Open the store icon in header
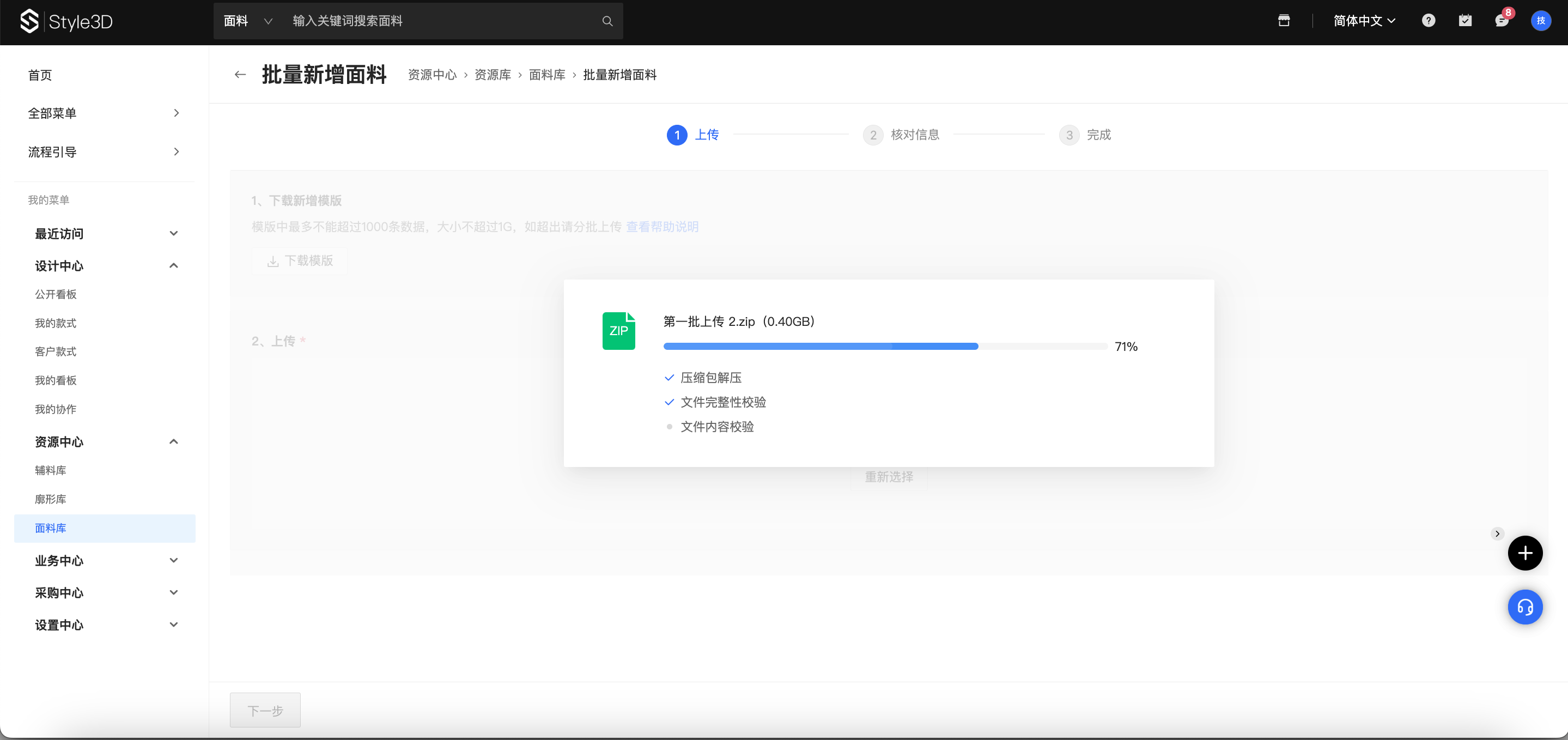 [x=1284, y=21]
